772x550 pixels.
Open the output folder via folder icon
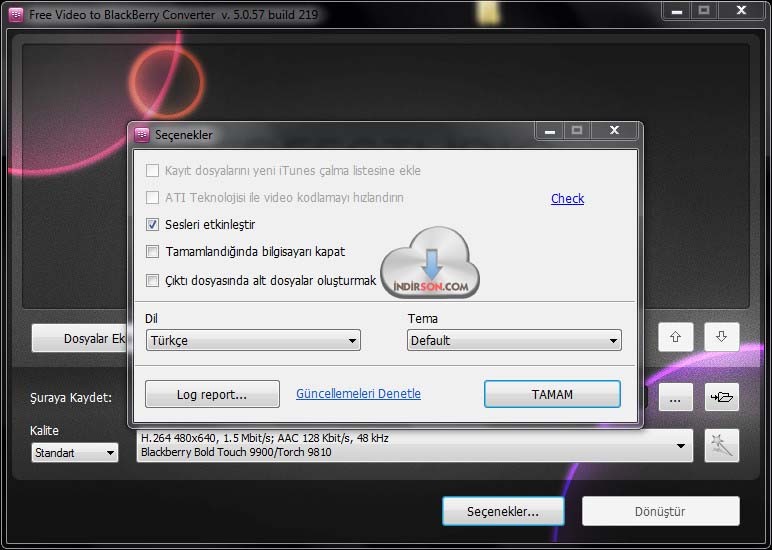point(722,397)
